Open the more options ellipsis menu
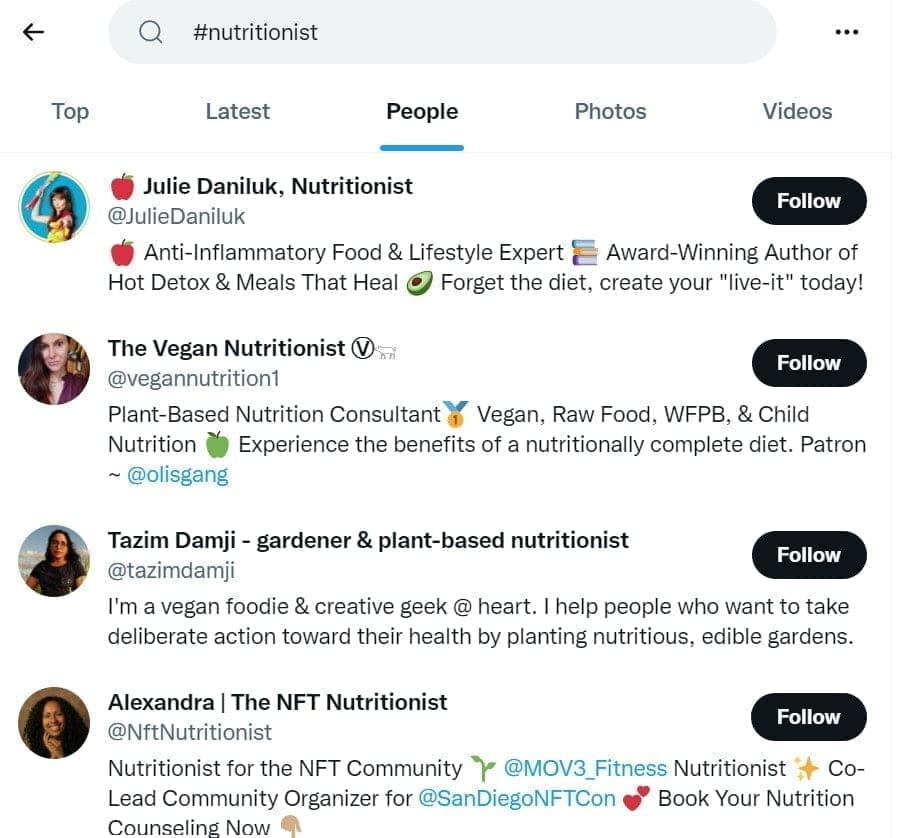This screenshot has height=838, width=903. point(845,31)
